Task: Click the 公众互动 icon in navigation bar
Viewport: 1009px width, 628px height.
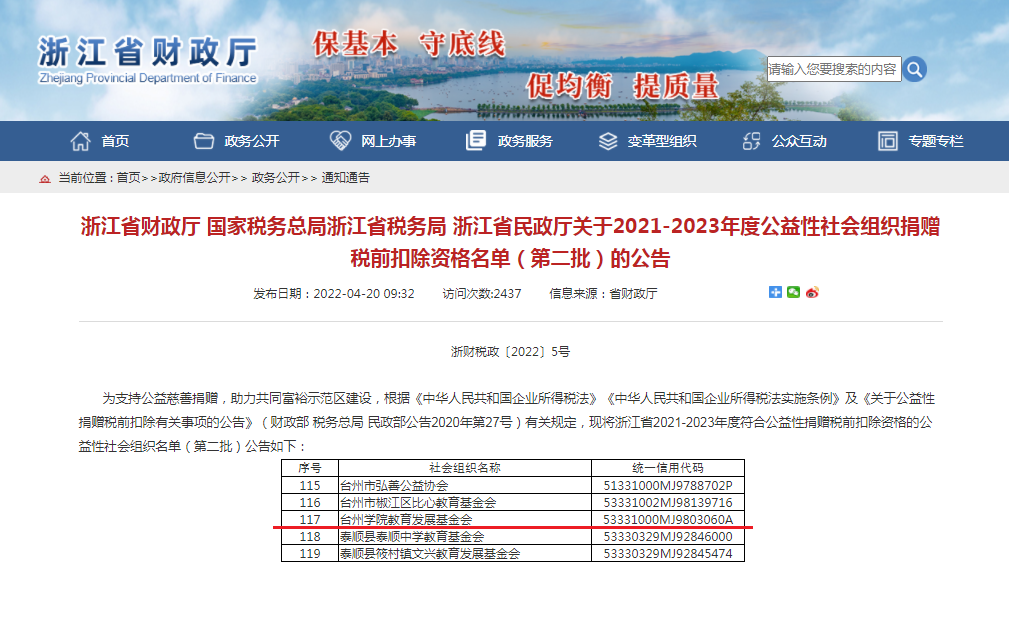Action: tap(751, 141)
